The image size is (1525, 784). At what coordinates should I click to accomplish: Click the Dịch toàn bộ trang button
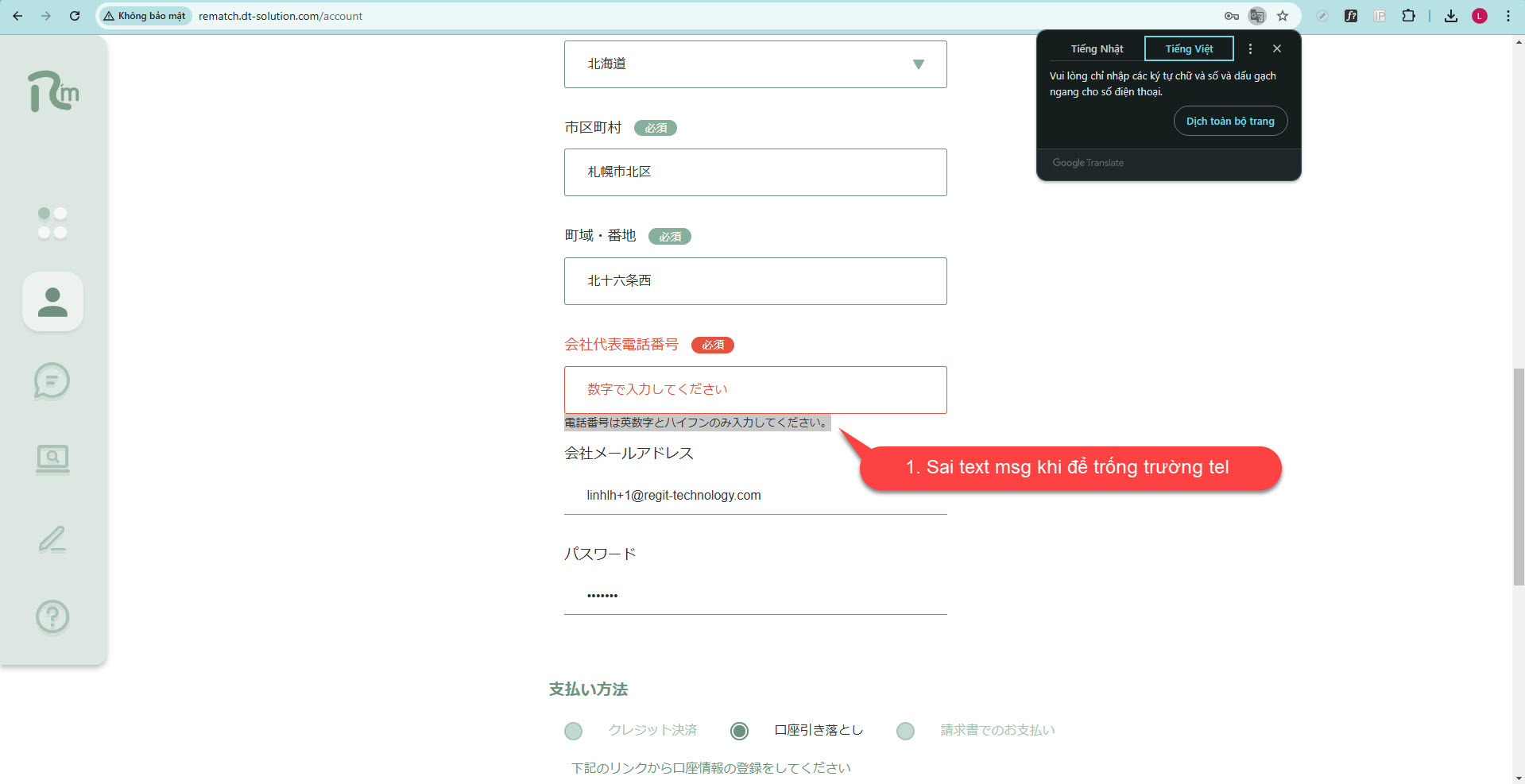1230,122
